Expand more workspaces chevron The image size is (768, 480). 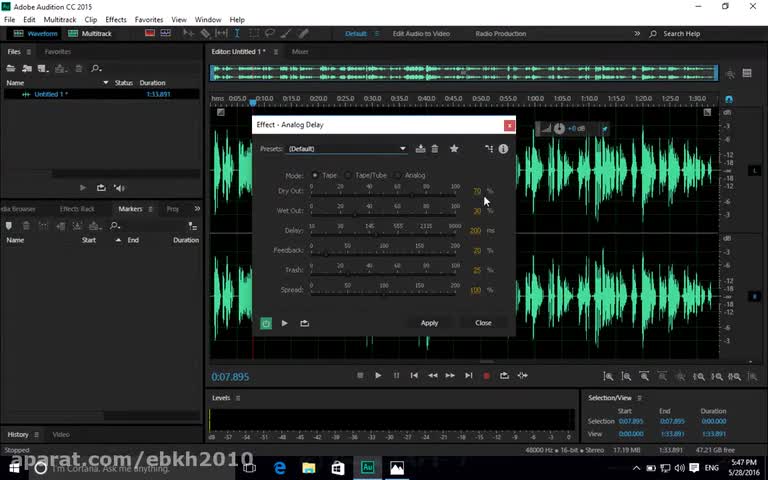pyautogui.click(x=637, y=33)
